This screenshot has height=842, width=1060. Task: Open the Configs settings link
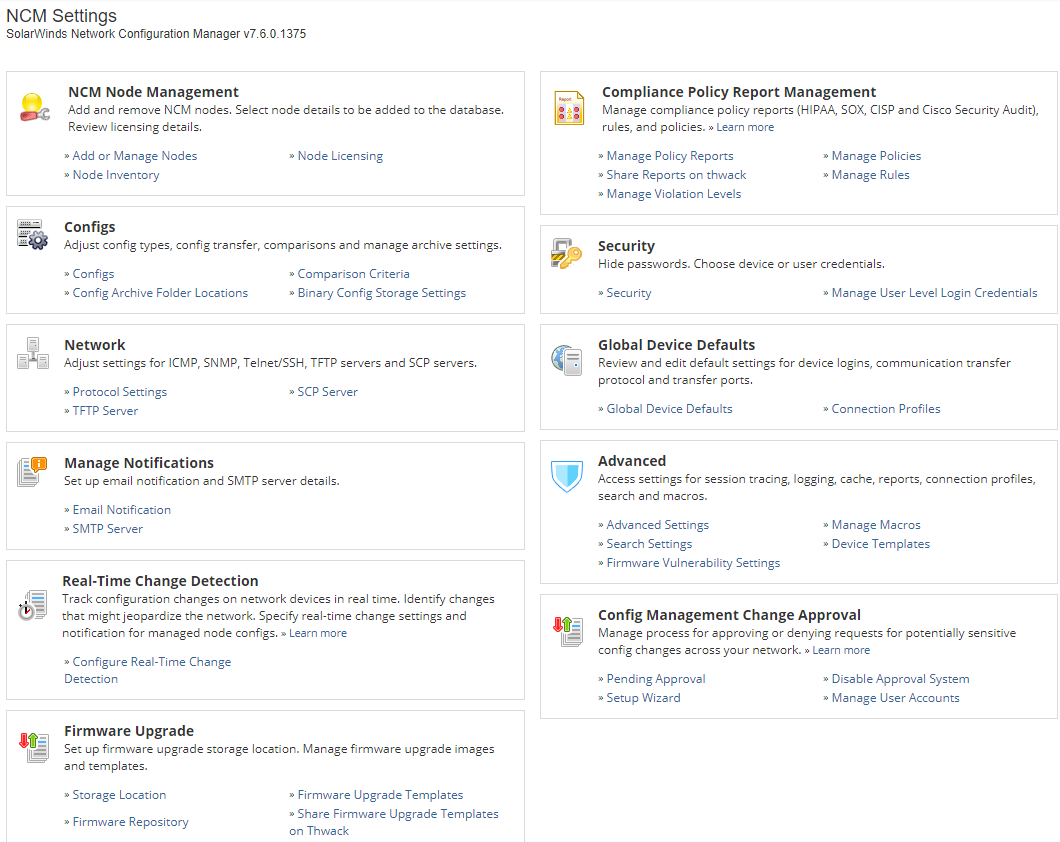point(93,274)
